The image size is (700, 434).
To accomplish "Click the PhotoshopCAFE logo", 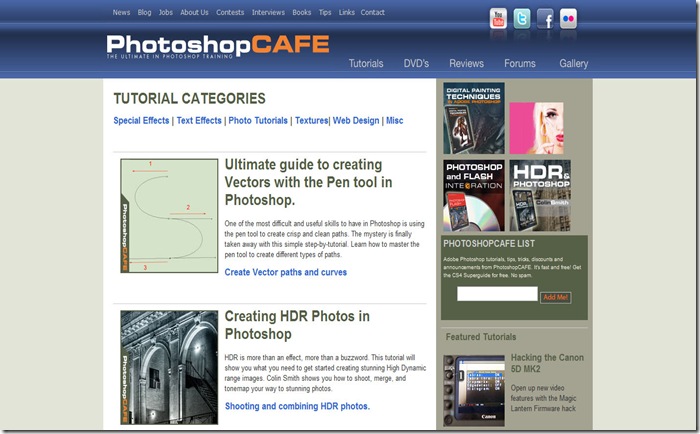I will pyautogui.click(x=218, y=46).
